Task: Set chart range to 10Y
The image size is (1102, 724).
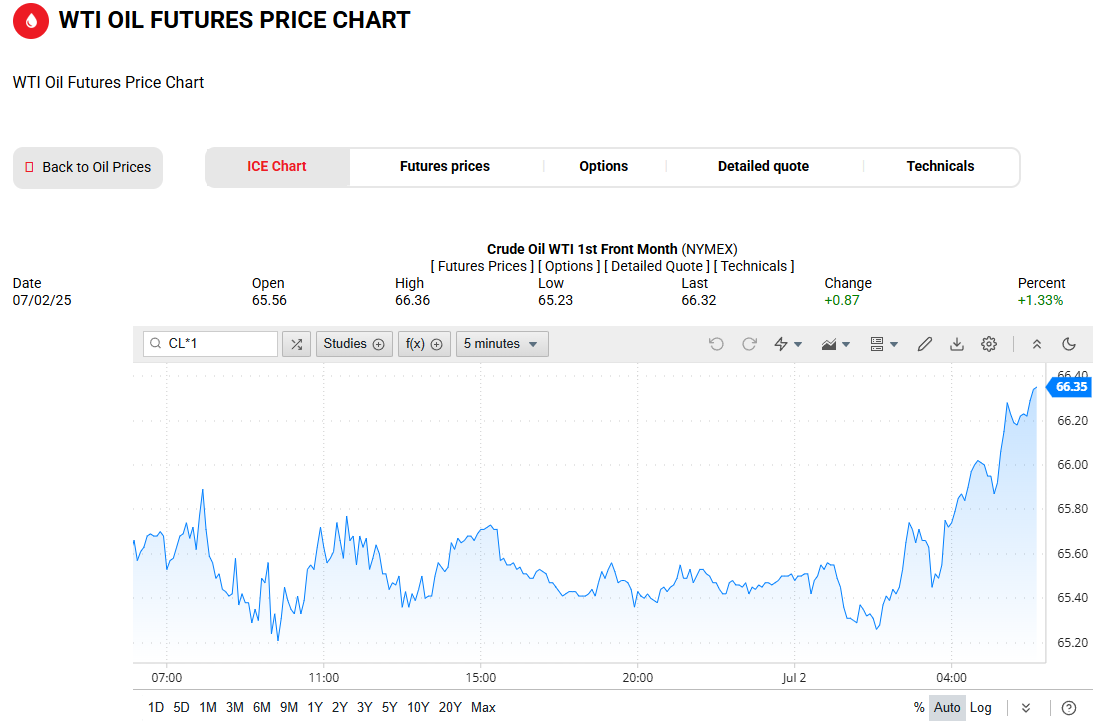Action: [x=418, y=708]
